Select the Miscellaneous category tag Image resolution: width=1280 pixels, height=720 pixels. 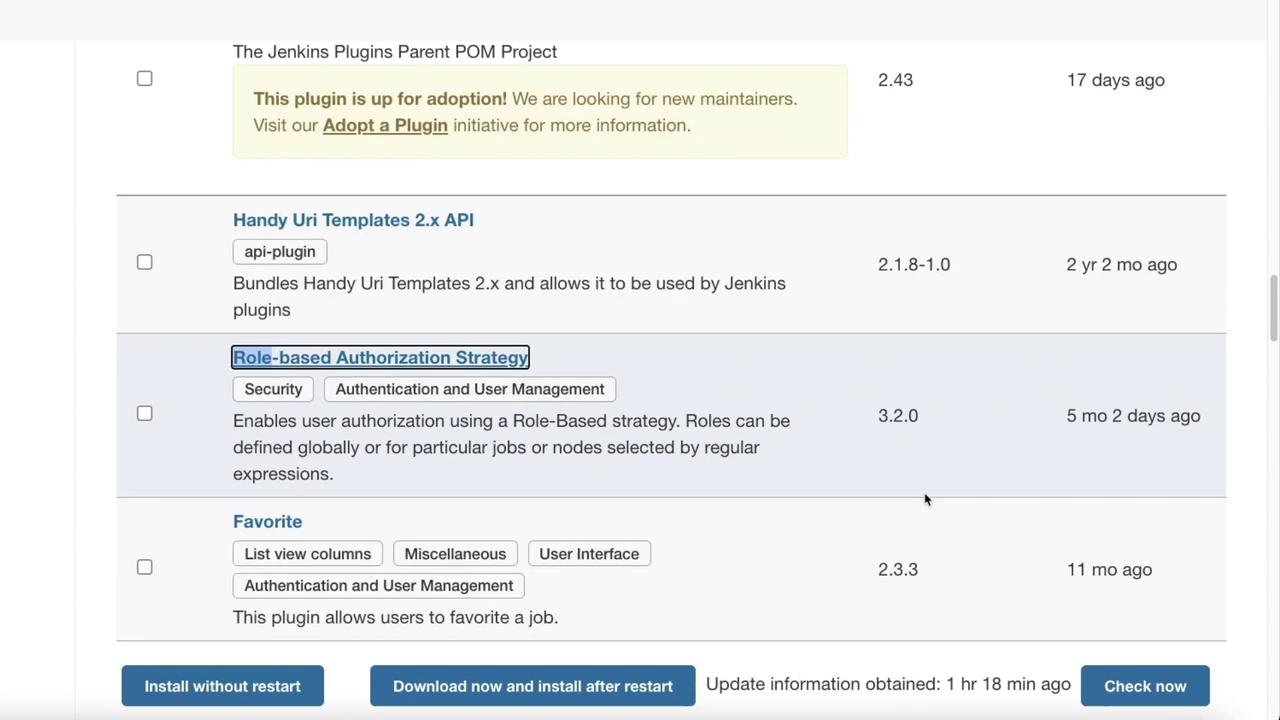pyautogui.click(x=455, y=554)
